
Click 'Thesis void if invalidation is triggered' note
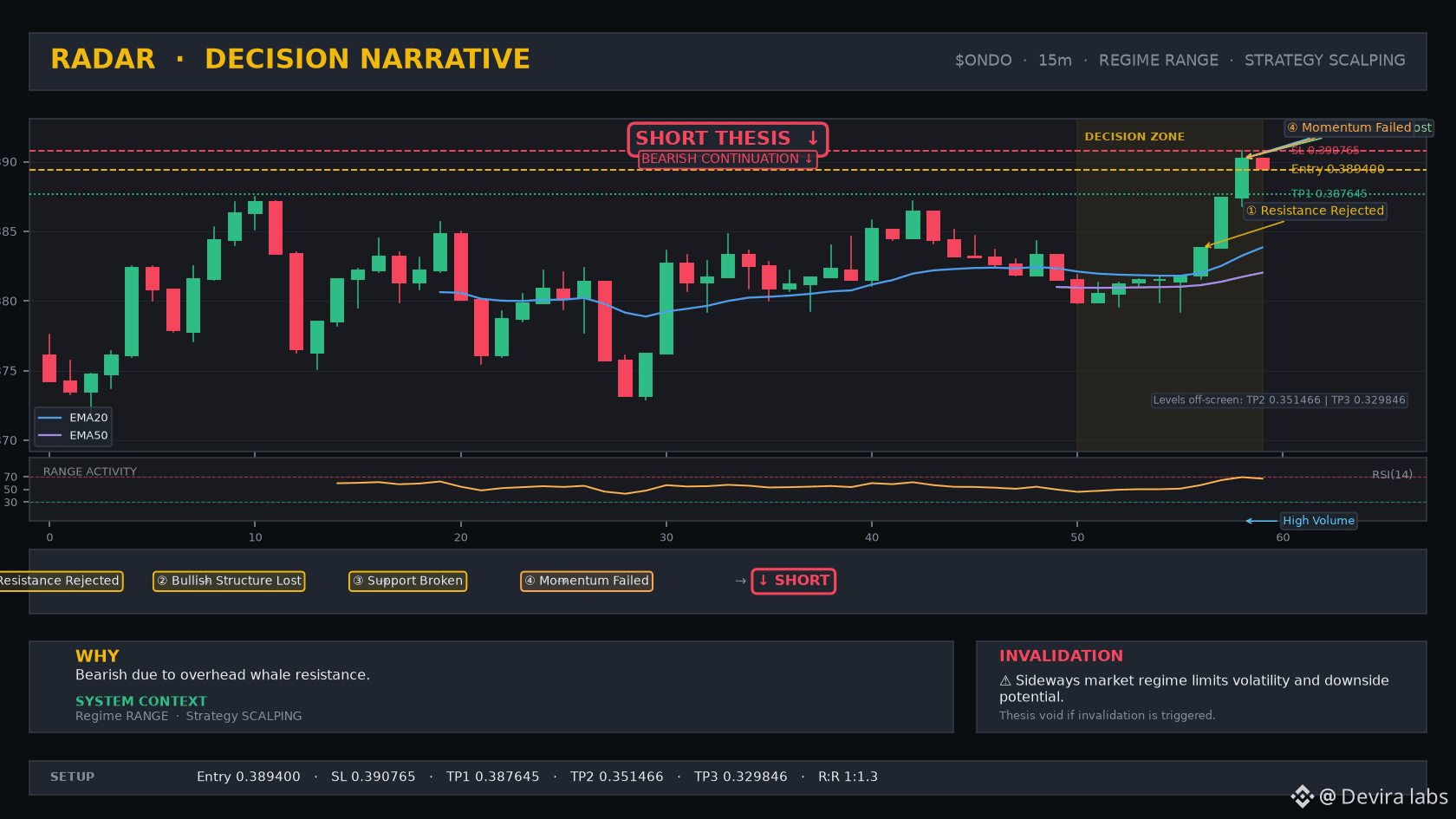tap(1107, 715)
